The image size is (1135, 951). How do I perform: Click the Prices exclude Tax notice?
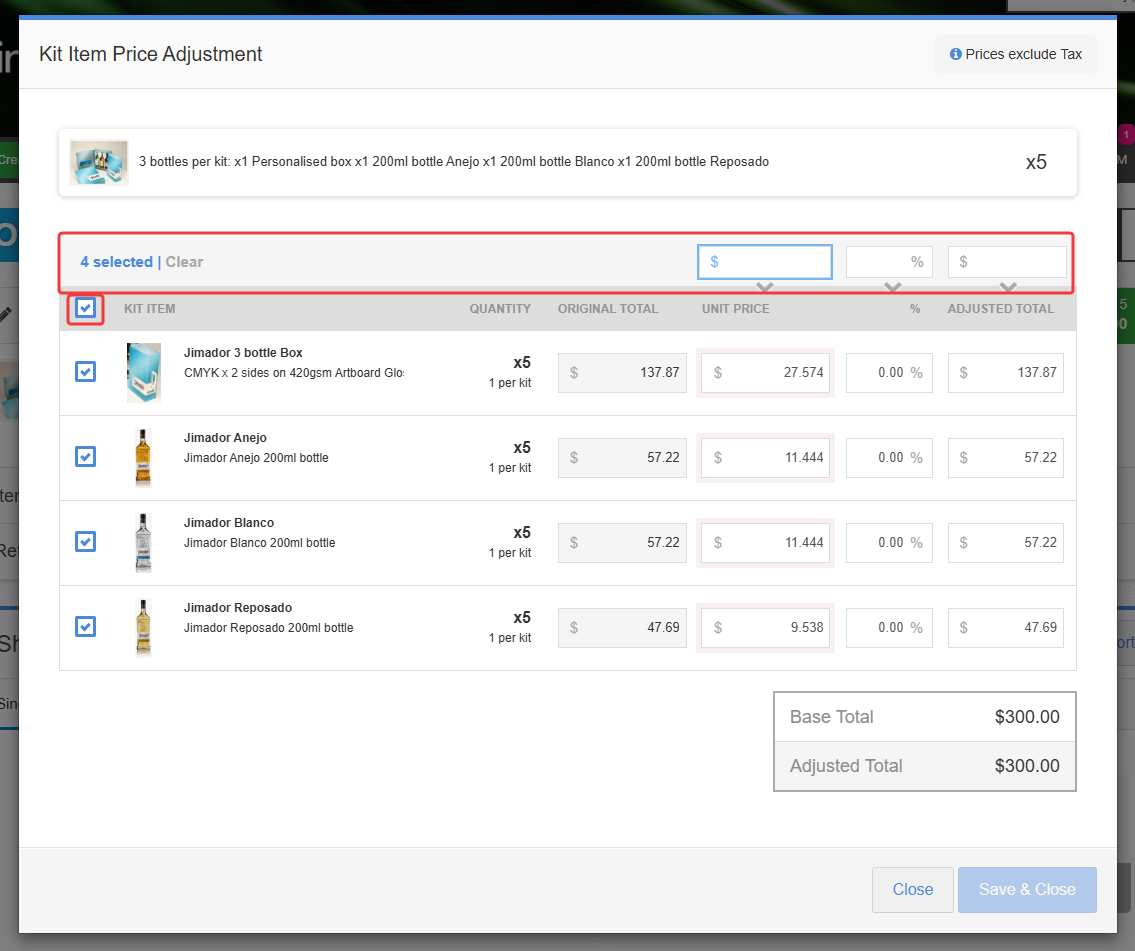pos(1016,54)
